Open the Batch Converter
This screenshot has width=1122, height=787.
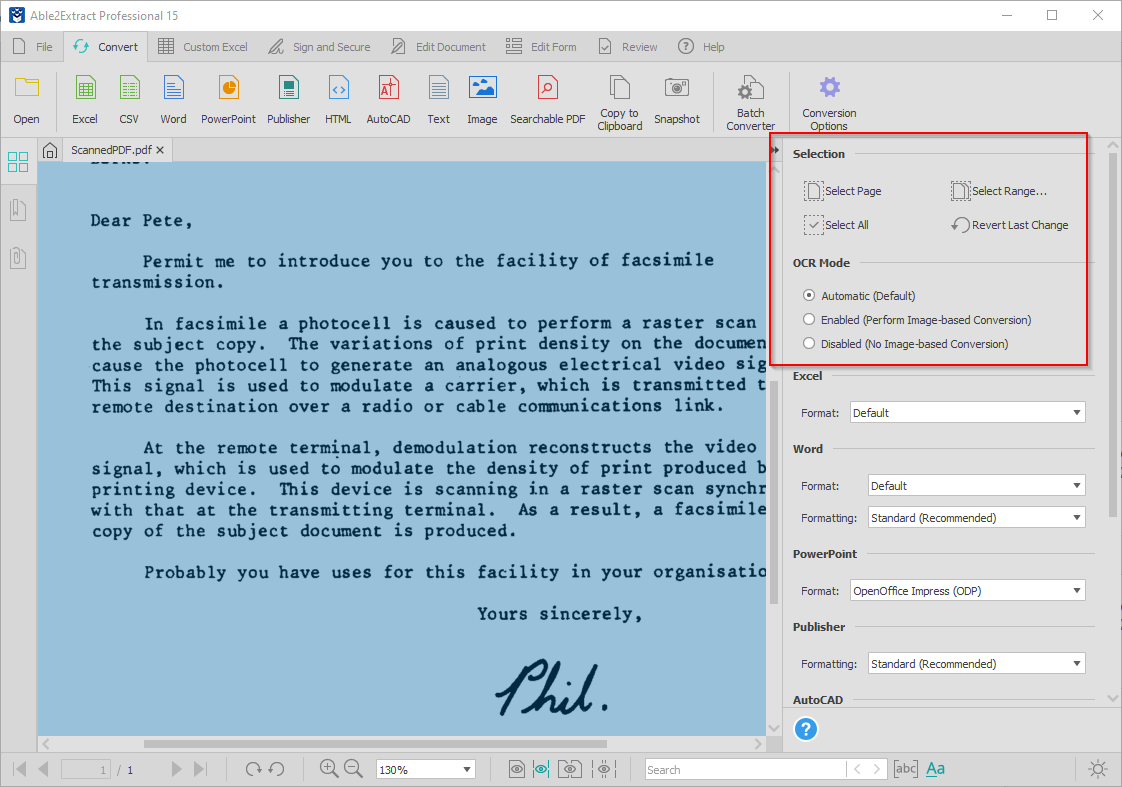(750, 97)
